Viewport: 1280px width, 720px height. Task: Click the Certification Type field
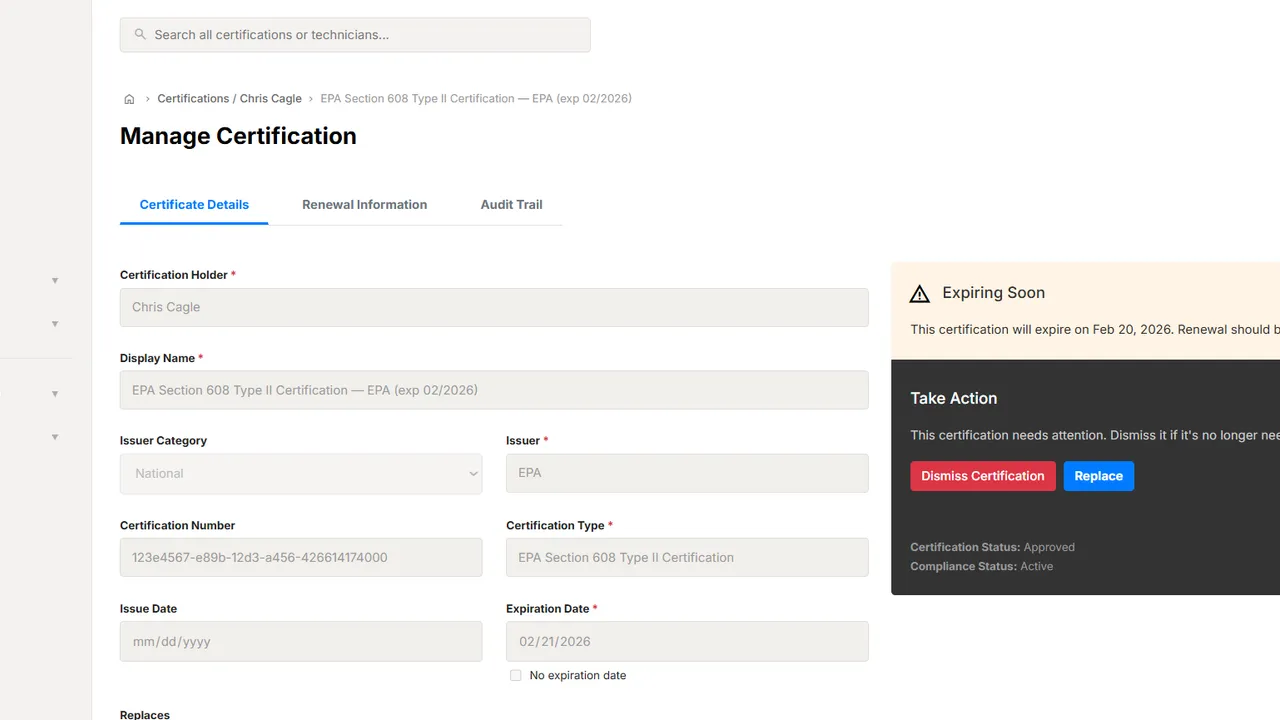(x=687, y=557)
